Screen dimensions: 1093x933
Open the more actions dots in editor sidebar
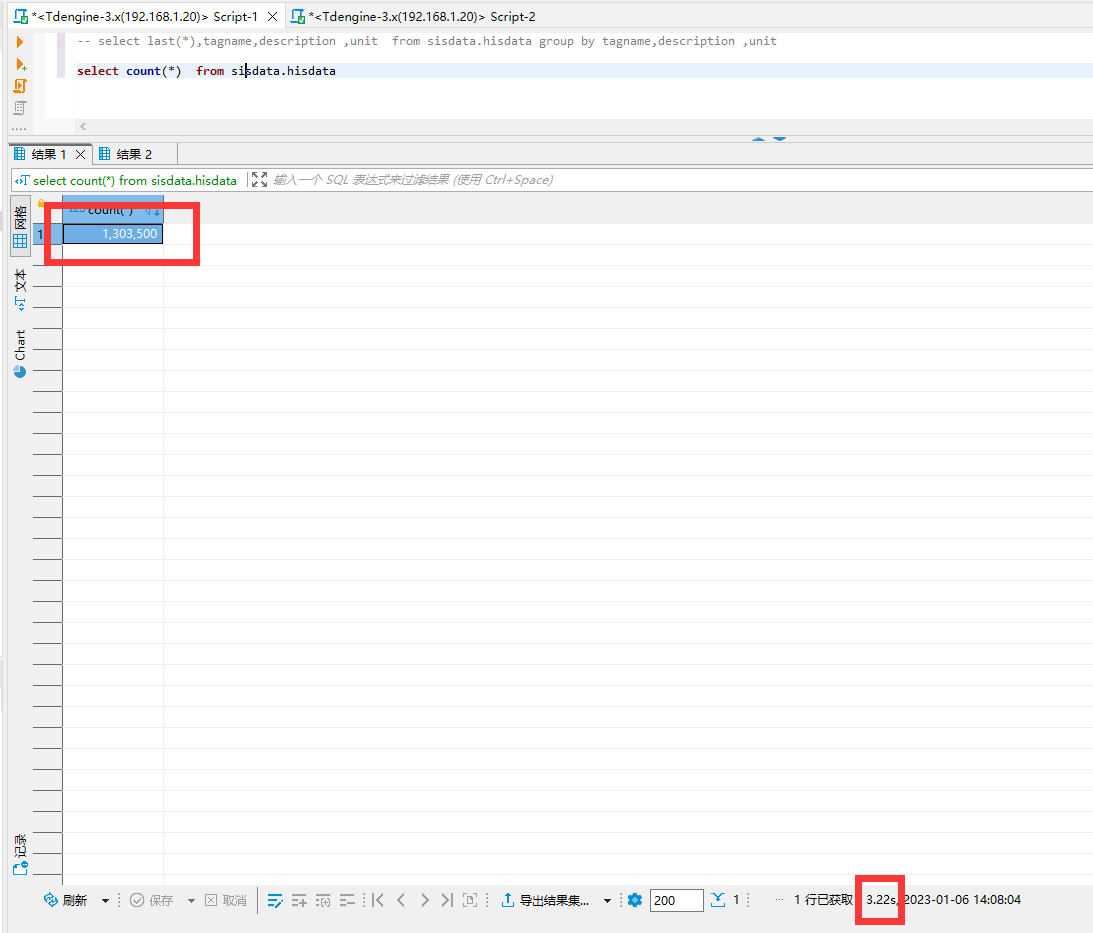pyautogui.click(x=19, y=128)
